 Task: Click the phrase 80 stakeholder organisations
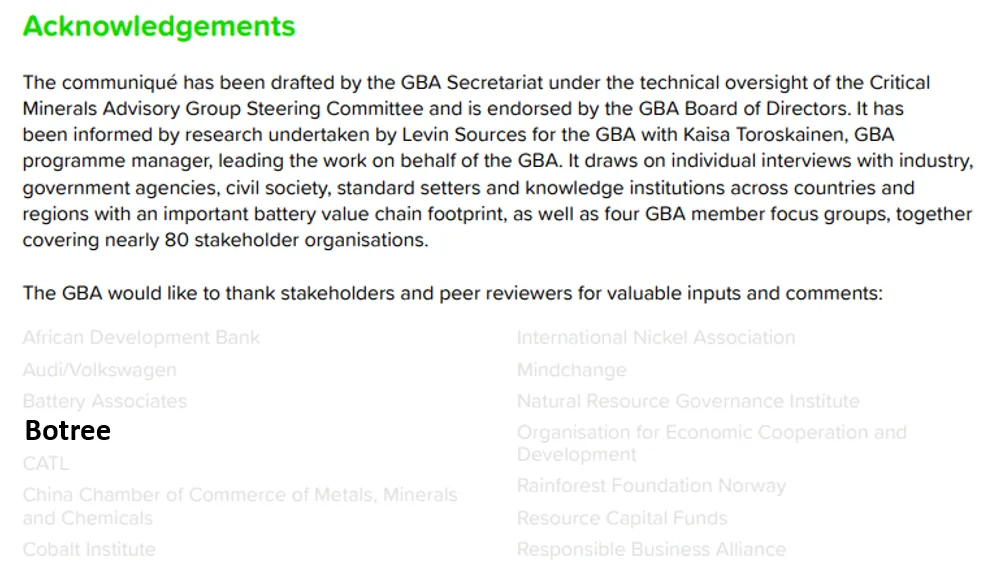click(x=296, y=240)
